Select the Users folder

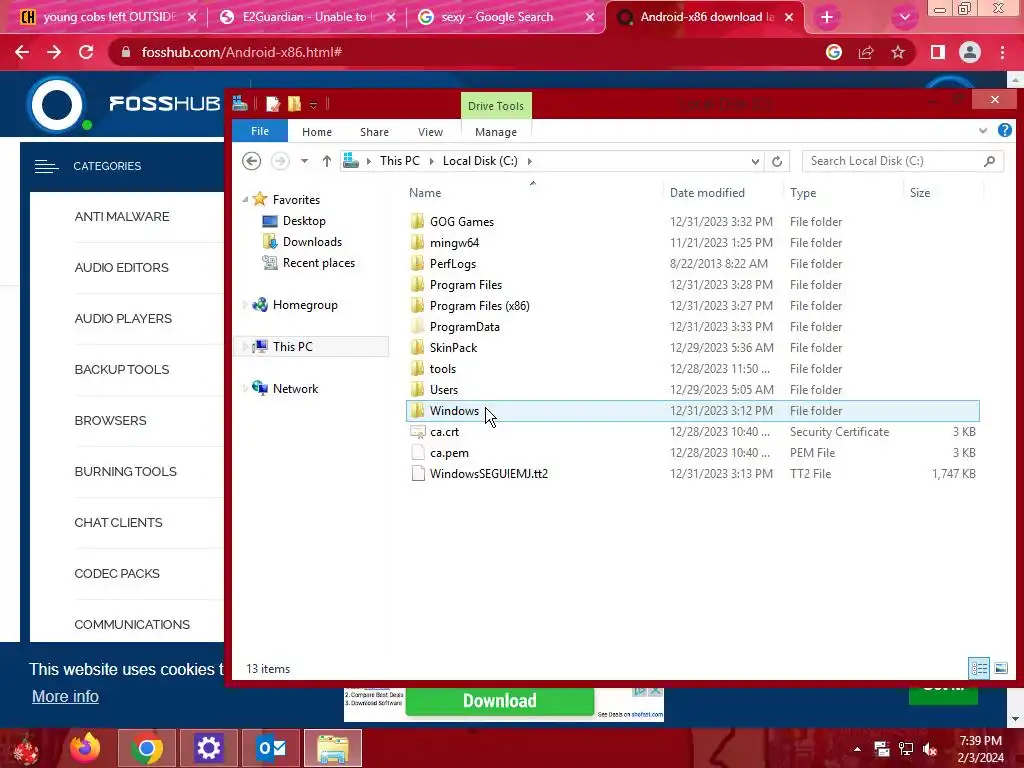[692, 390]
